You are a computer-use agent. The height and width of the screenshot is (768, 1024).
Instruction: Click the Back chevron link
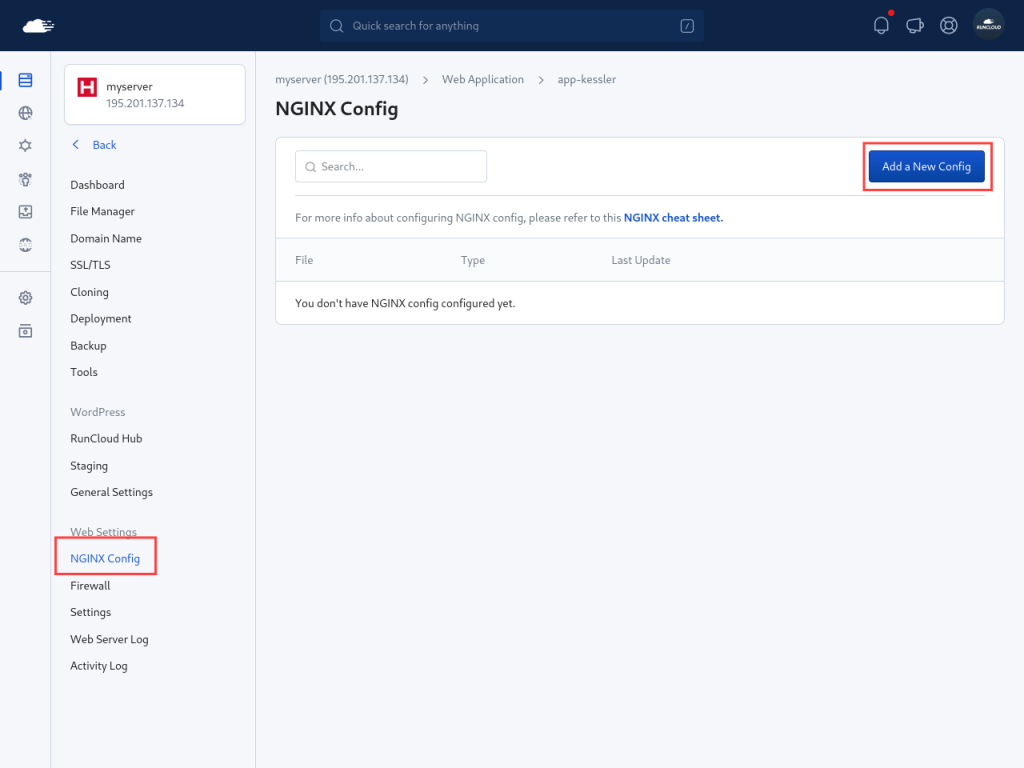click(x=94, y=145)
